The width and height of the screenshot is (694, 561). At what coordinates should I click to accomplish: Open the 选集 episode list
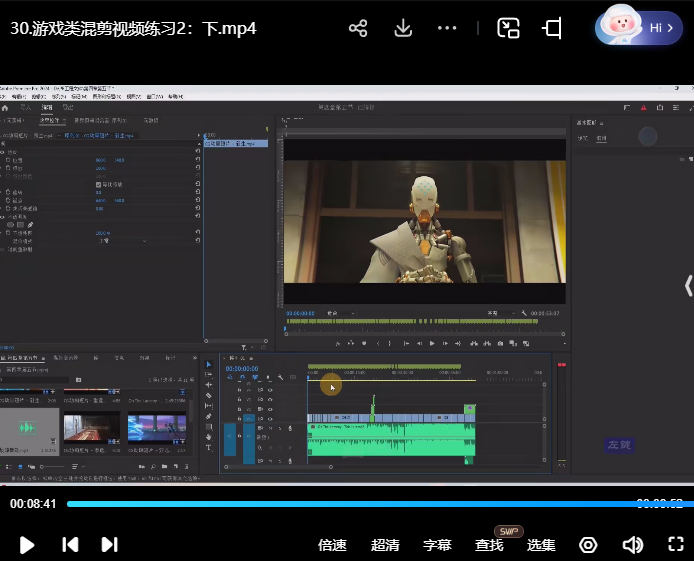[x=541, y=545]
